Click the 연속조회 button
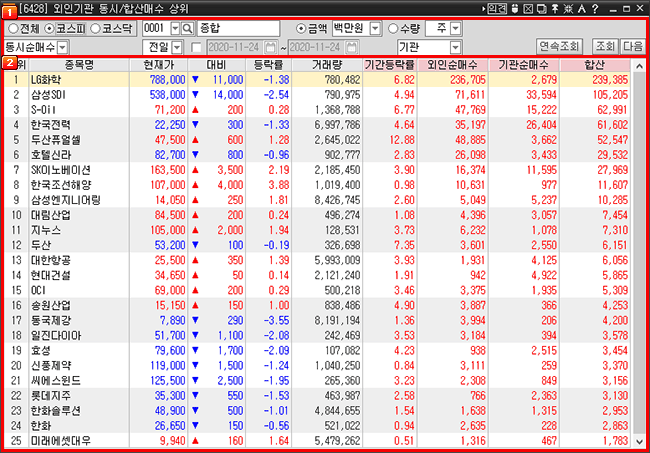650x453 pixels. (x=559, y=46)
